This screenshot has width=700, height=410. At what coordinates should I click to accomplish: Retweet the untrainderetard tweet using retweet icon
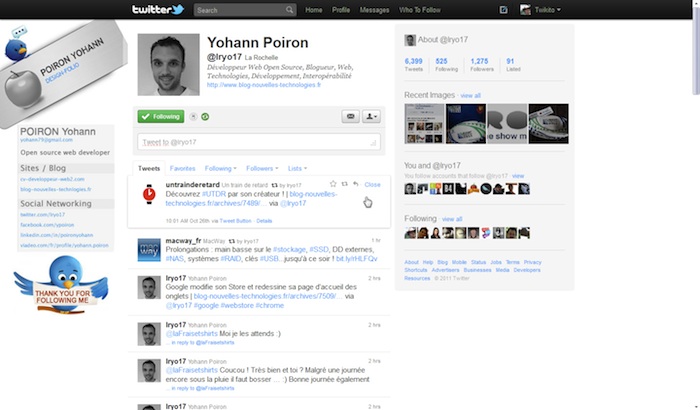pos(344,185)
